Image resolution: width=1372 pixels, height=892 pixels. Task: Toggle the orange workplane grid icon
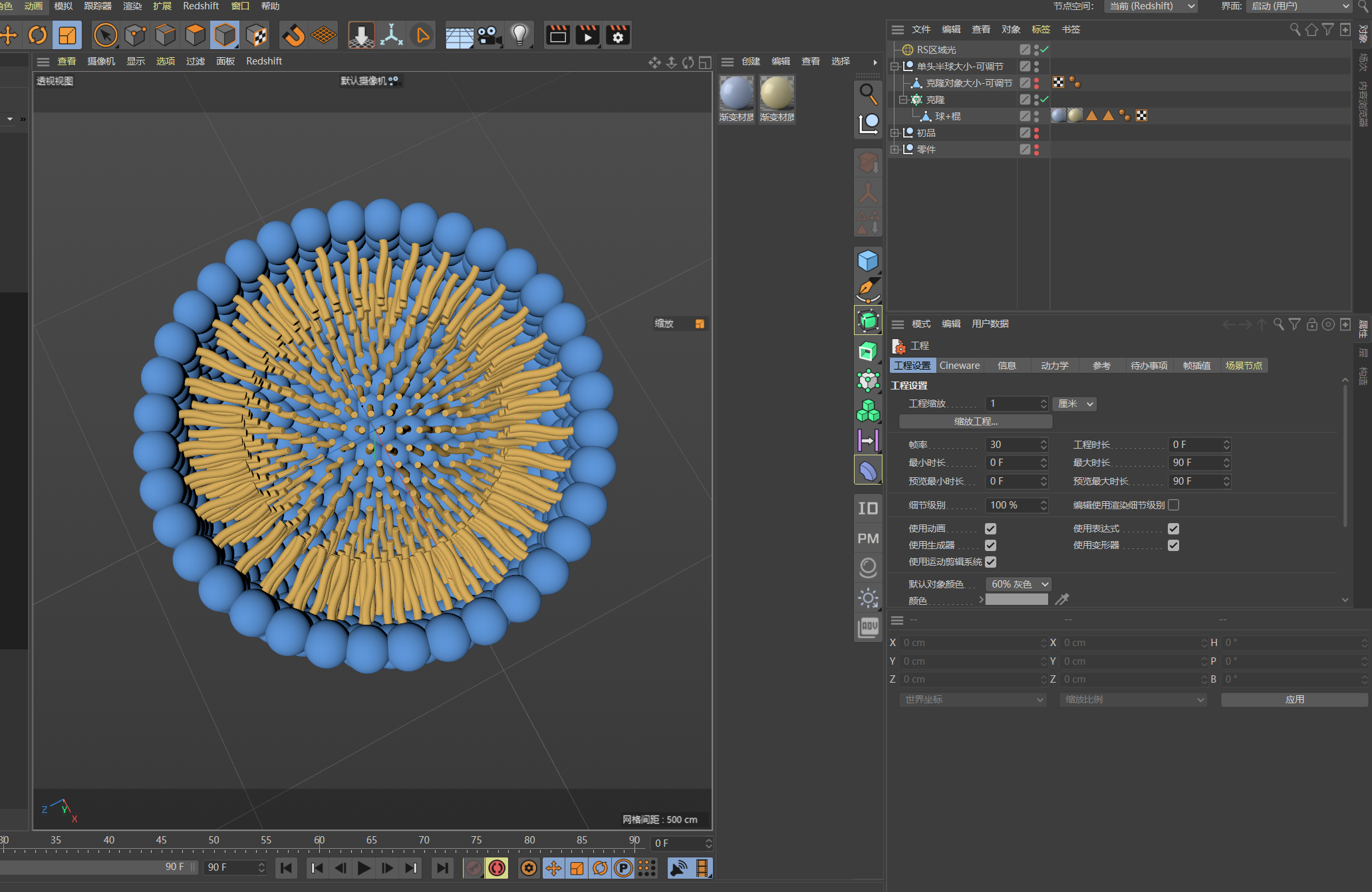tap(324, 35)
